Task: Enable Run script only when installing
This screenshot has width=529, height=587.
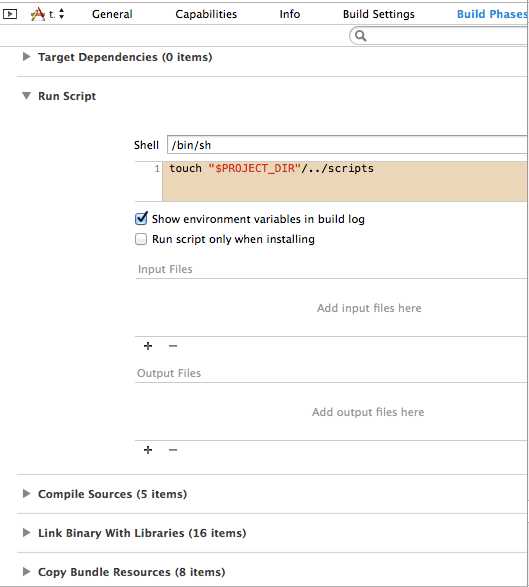Action: pos(141,239)
